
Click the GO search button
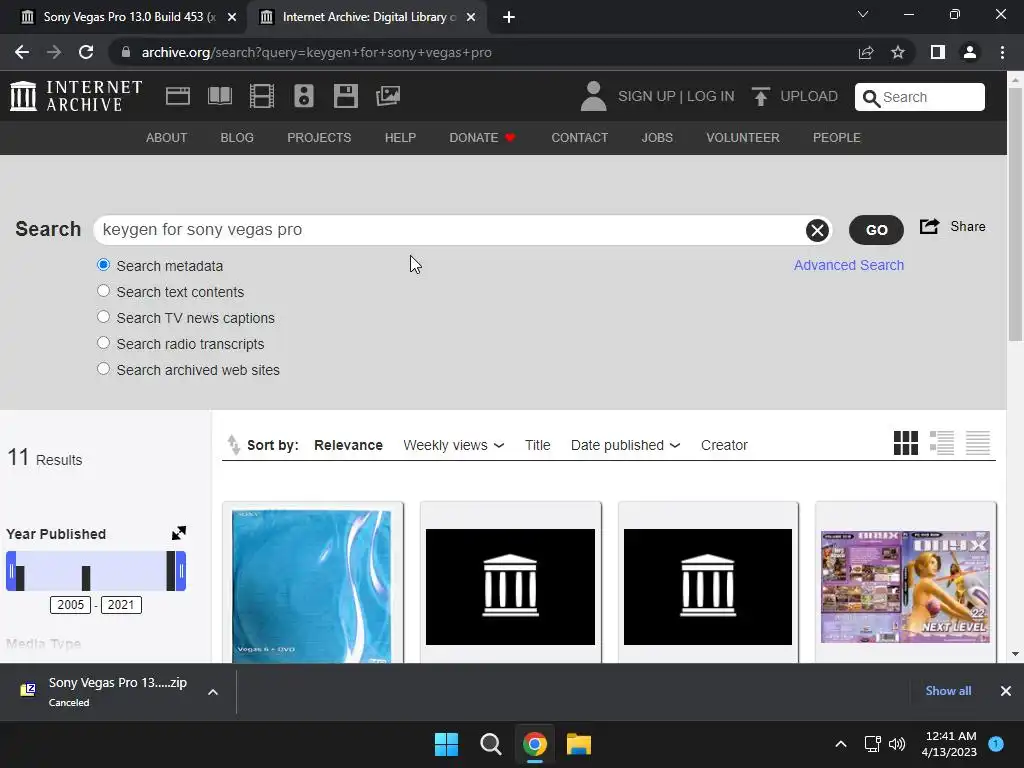(x=876, y=230)
